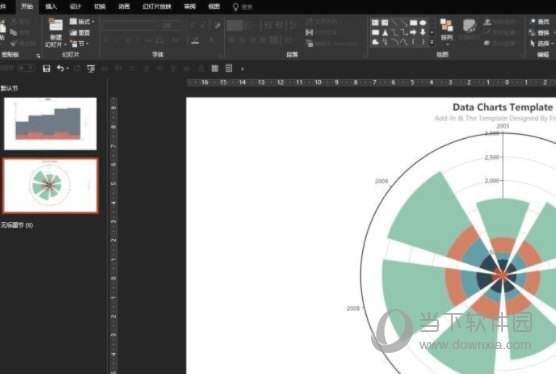Image resolution: width=556 pixels, height=374 pixels.
Task: Open the font size combo box
Action: click(x=171, y=25)
